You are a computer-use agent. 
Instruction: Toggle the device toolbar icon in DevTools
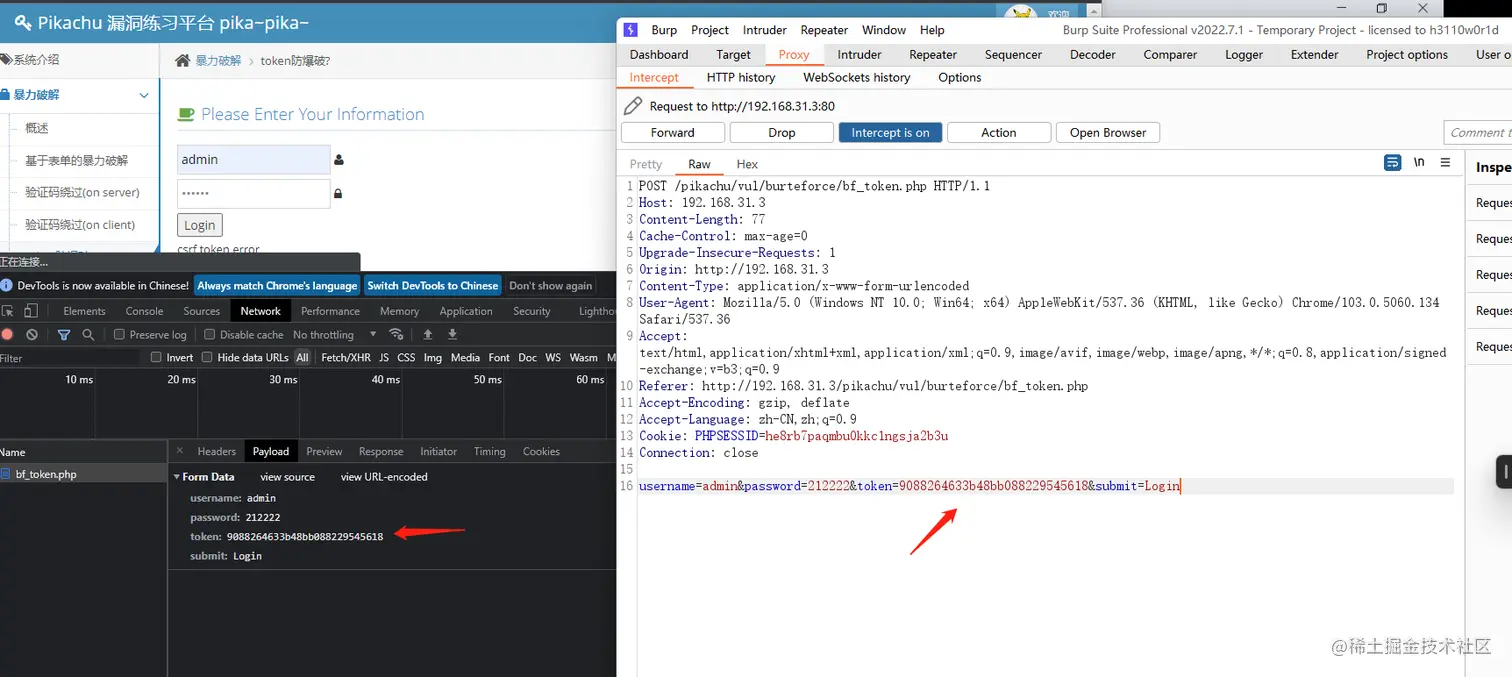click(31, 311)
